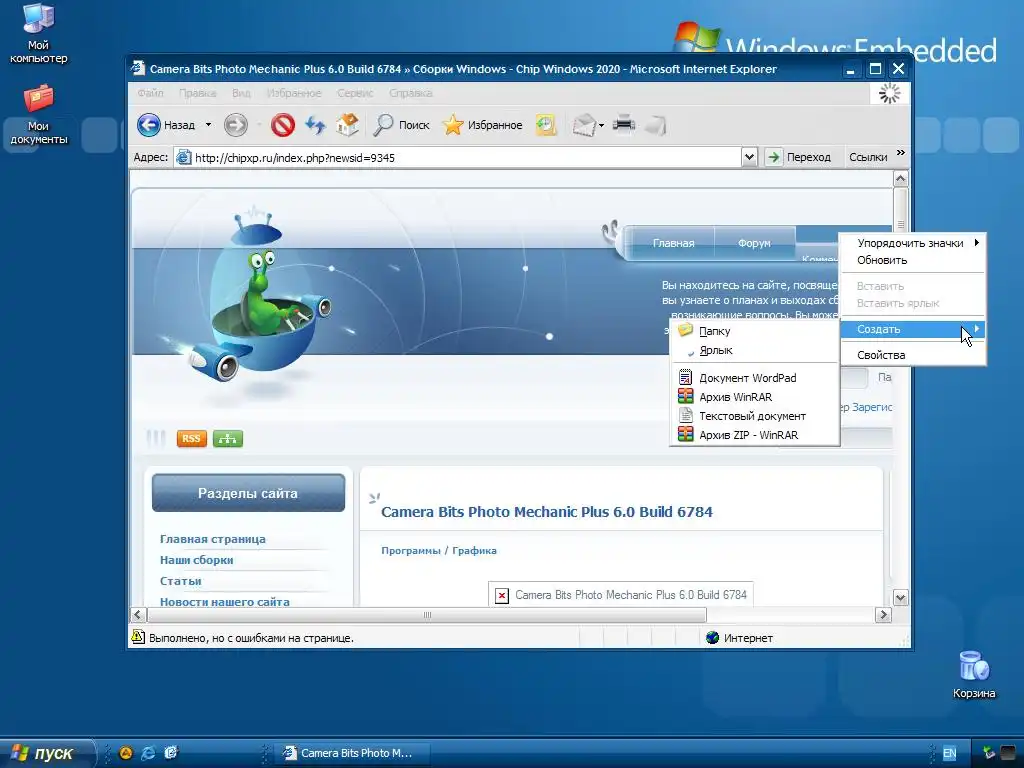1024x768 pixels.
Task: Open the Mail button dropdown arrow
Action: tap(601, 125)
